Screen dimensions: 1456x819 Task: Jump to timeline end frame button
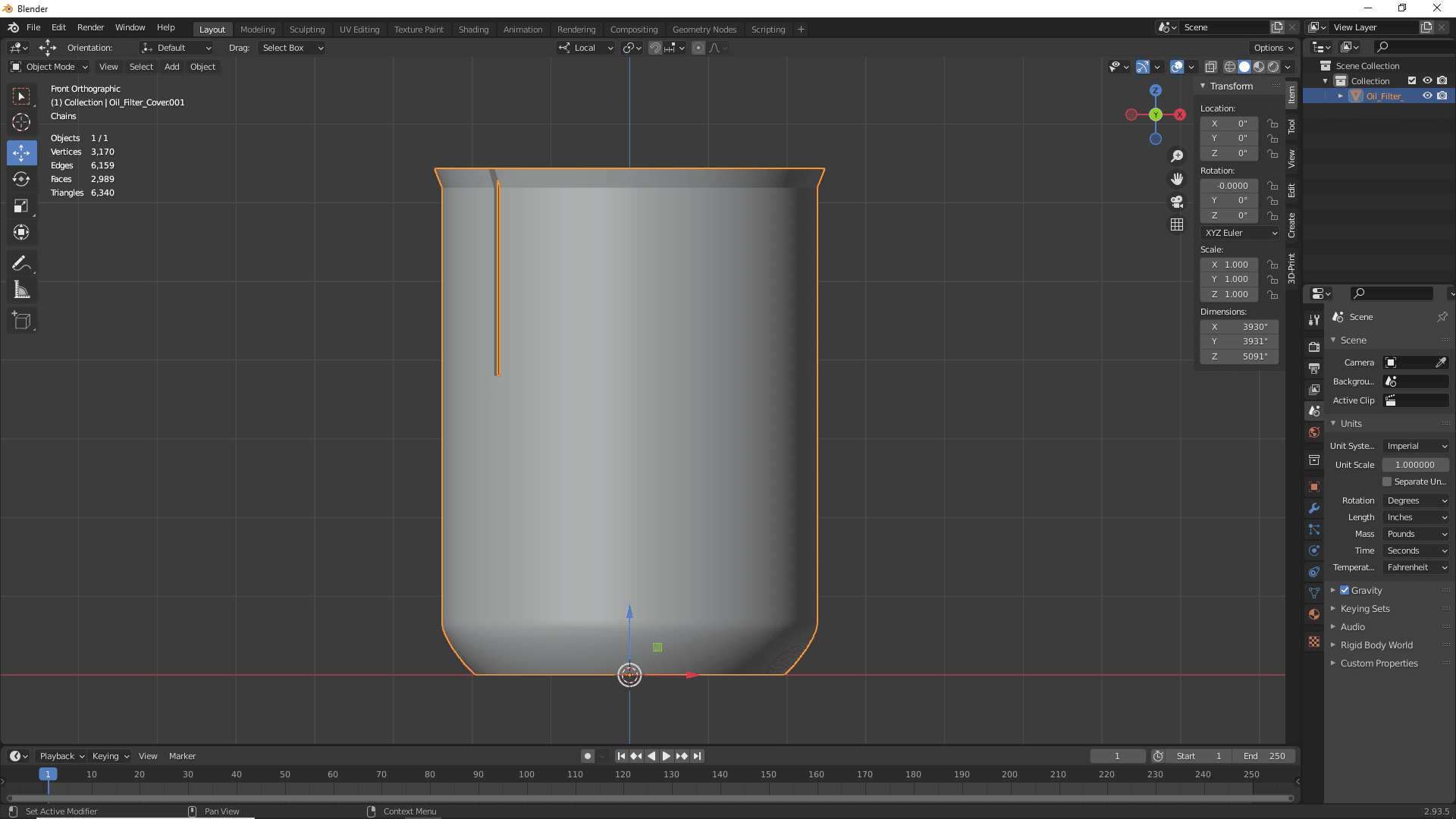click(x=697, y=756)
